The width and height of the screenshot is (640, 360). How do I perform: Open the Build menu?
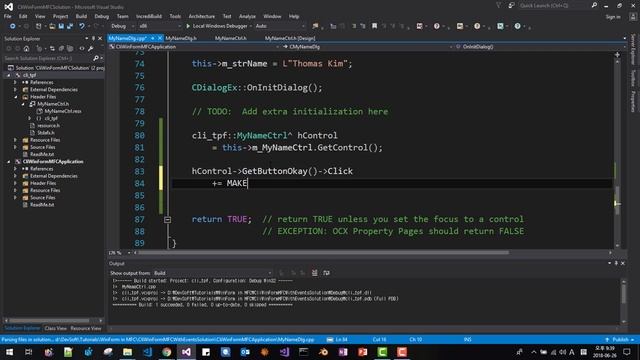[x=81, y=16]
